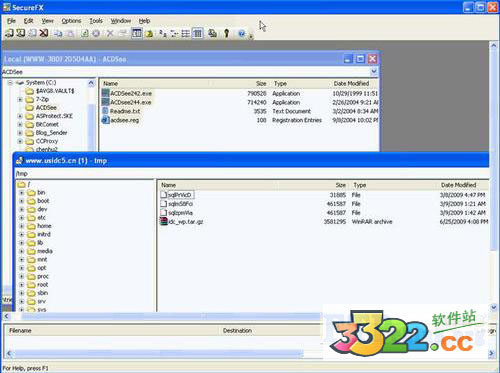Open the Options menu
500x373 pixels.
point(71,21)
